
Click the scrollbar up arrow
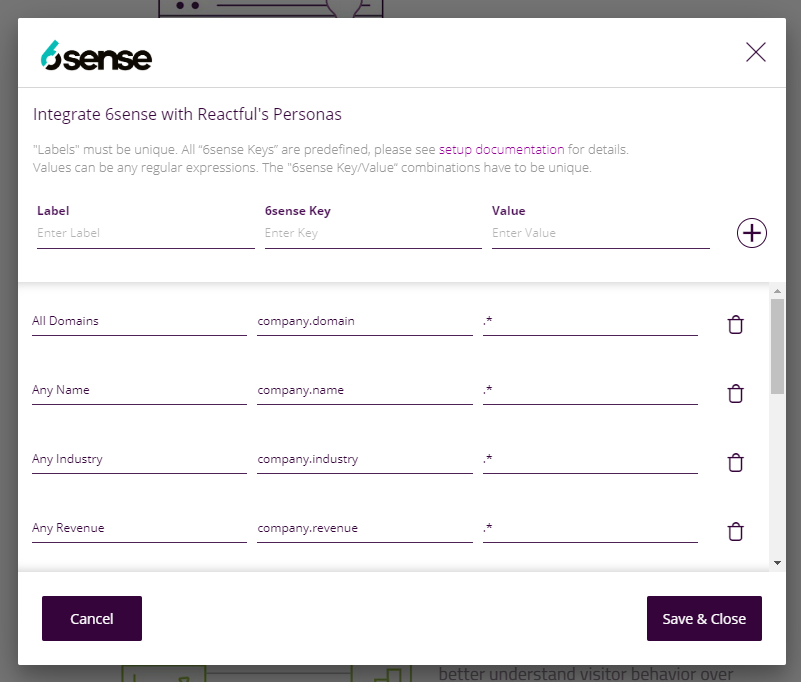[x=777, y=291]
